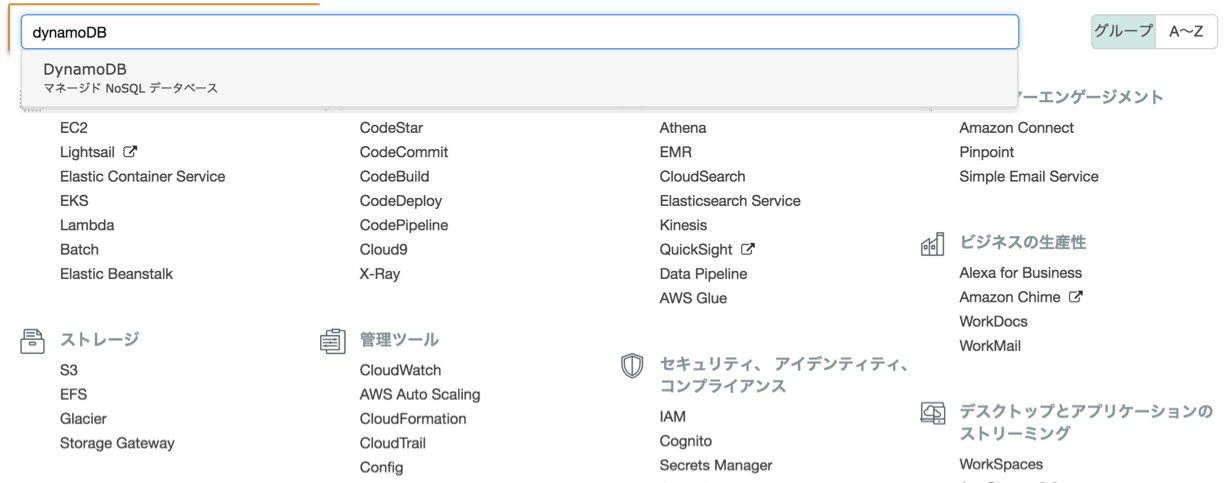The image size is (1229, 483).
Task: Click the shield icon beside セキュリティ heading
Action: click(632, 366)
